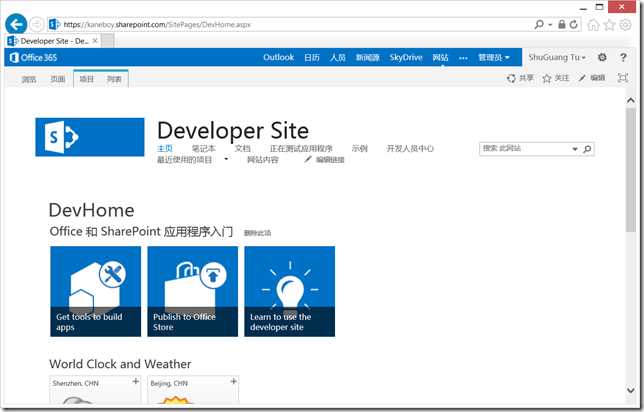Open 日历 calendar in top bar
The width and height of the screenshot is (644, 412).
pyautogui.click(x=312, y=58)
